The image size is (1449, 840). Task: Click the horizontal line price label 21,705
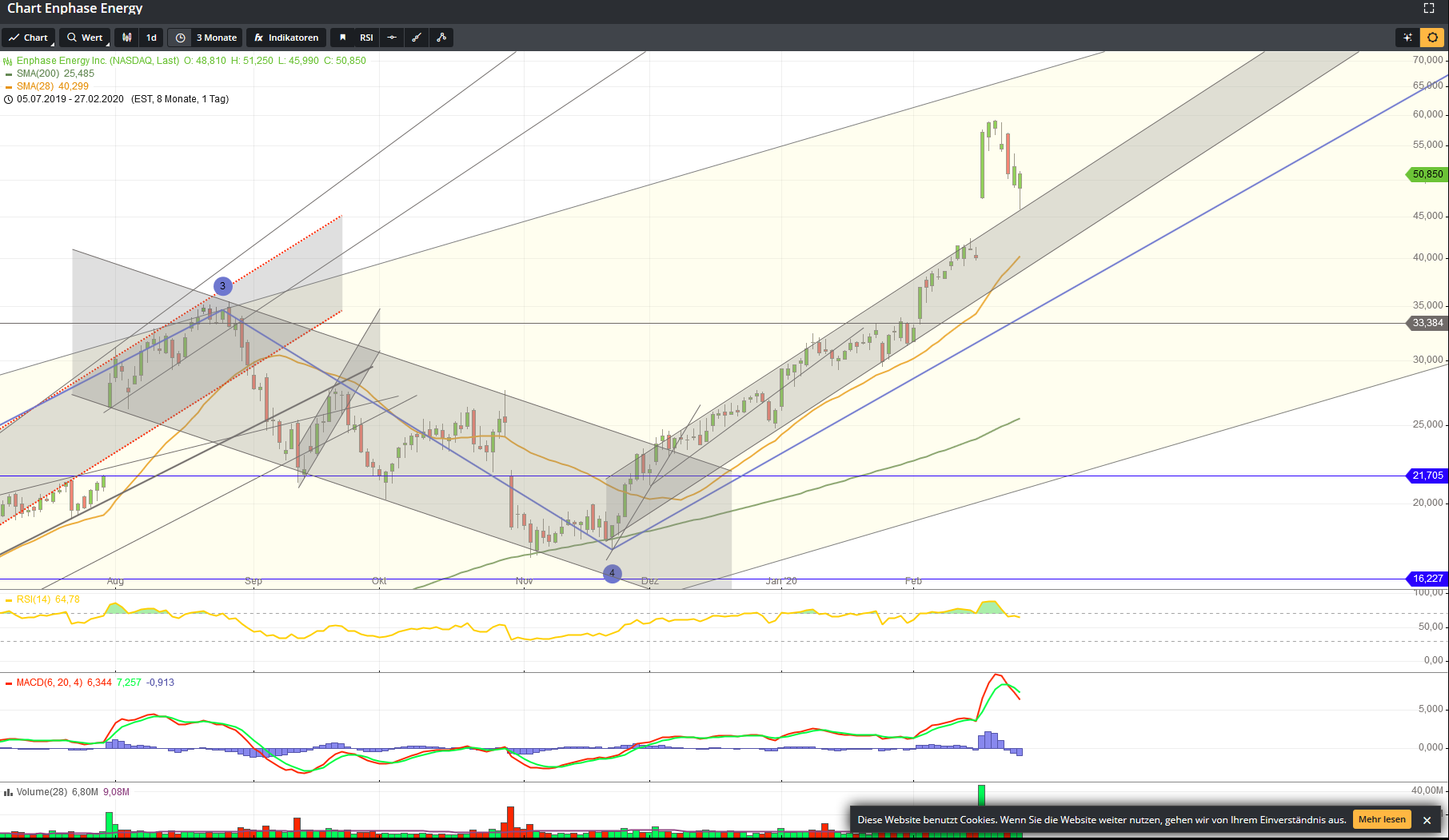1427,476
